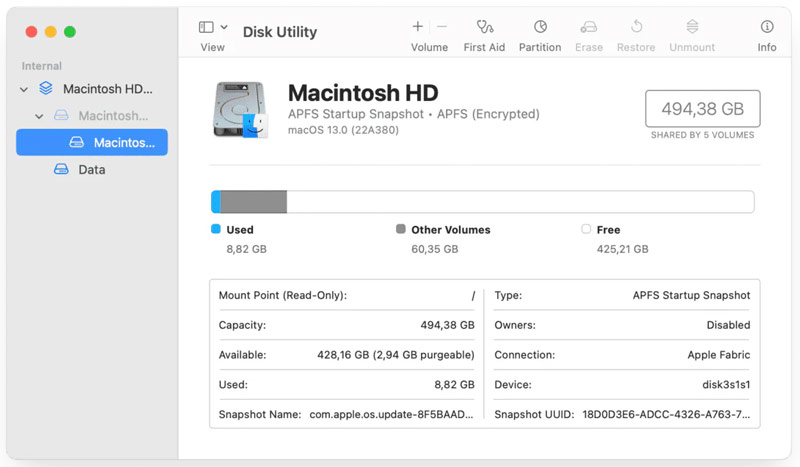
Task: Click the Free legend swatch
Action: tap(586, 229)
